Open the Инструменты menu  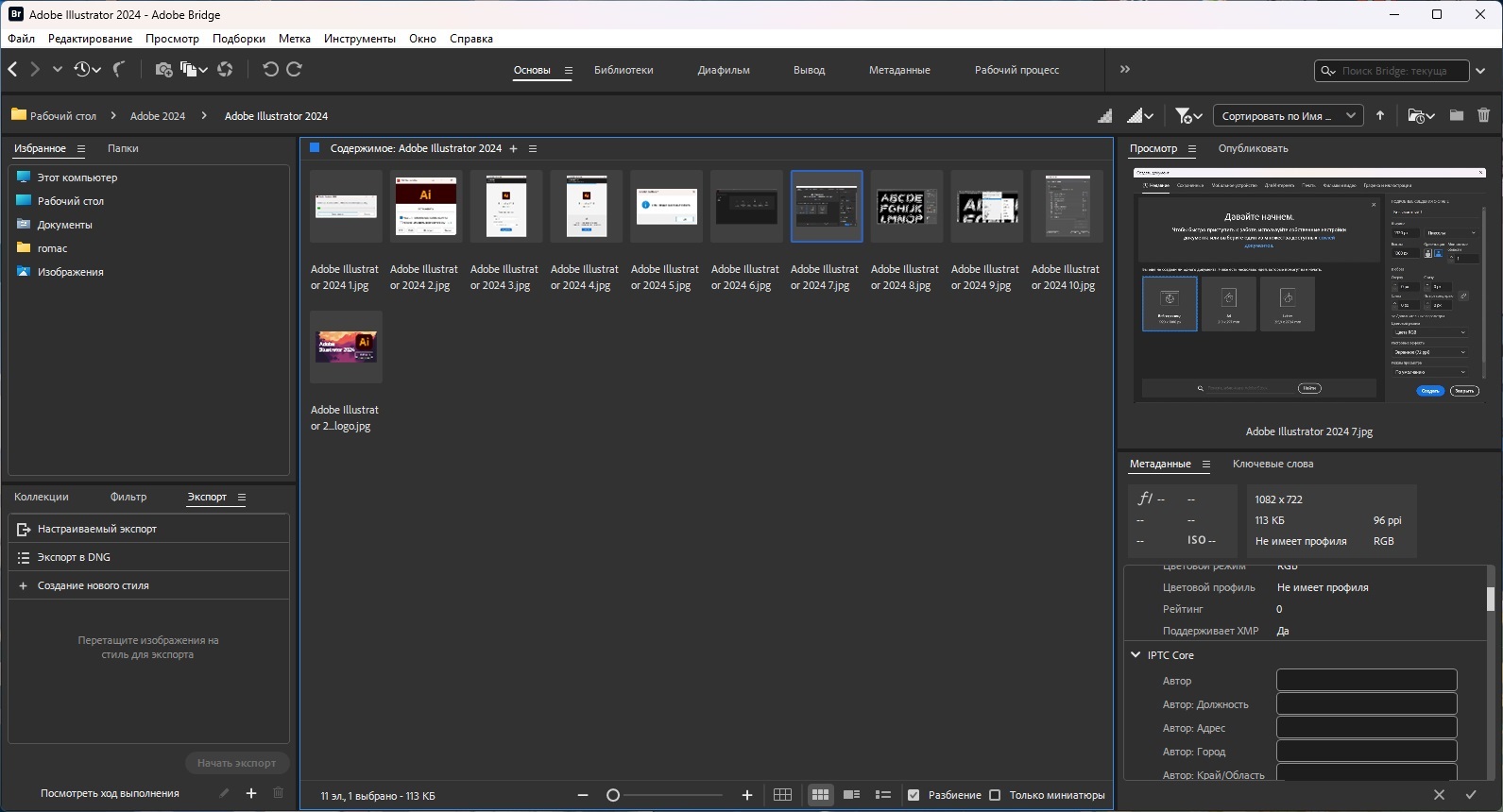[x=359, y=39]
